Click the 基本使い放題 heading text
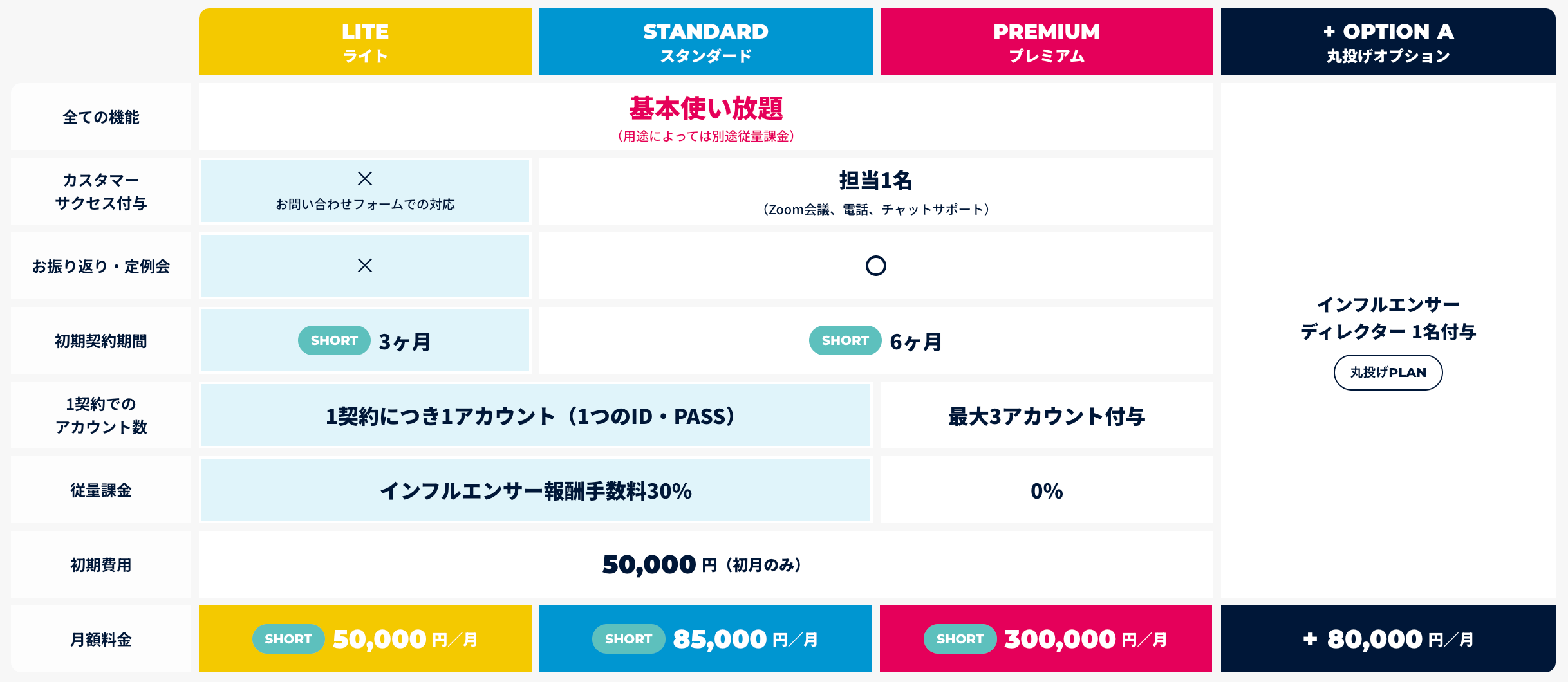The image size is (1568, 682). click(705, 108)
